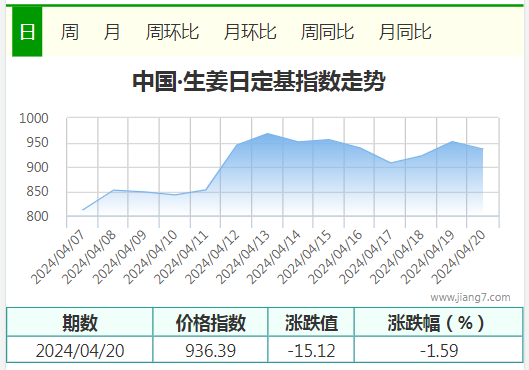Click the 期数 column header
The image size is (529, 370).
(80, 322)
